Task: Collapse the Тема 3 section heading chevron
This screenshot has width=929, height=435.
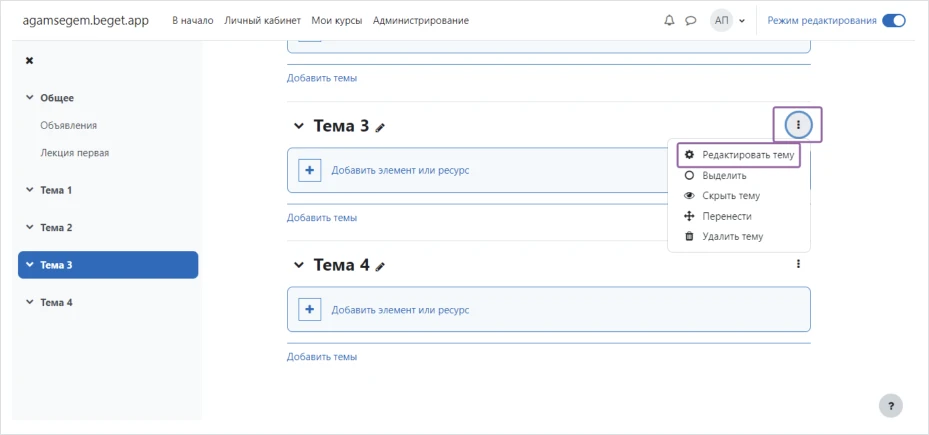Action: (x=297, y=126)
